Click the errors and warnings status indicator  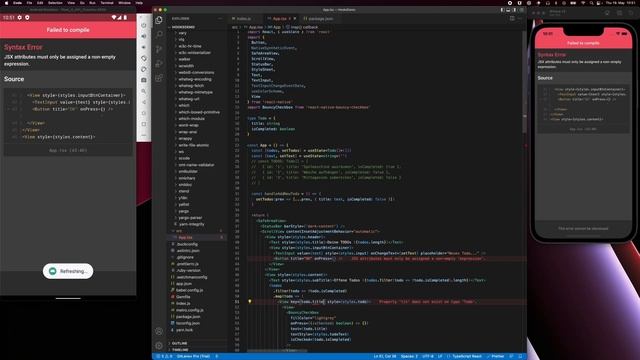pos(164,356)
